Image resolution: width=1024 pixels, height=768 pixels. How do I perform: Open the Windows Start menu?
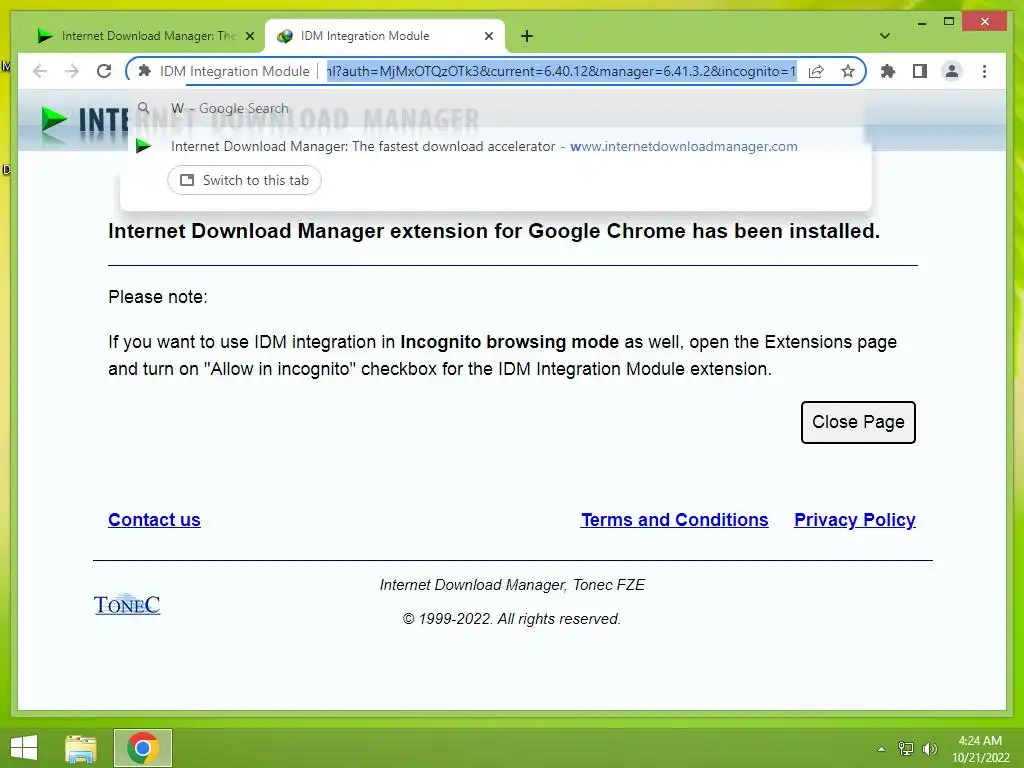coord(24,748)
